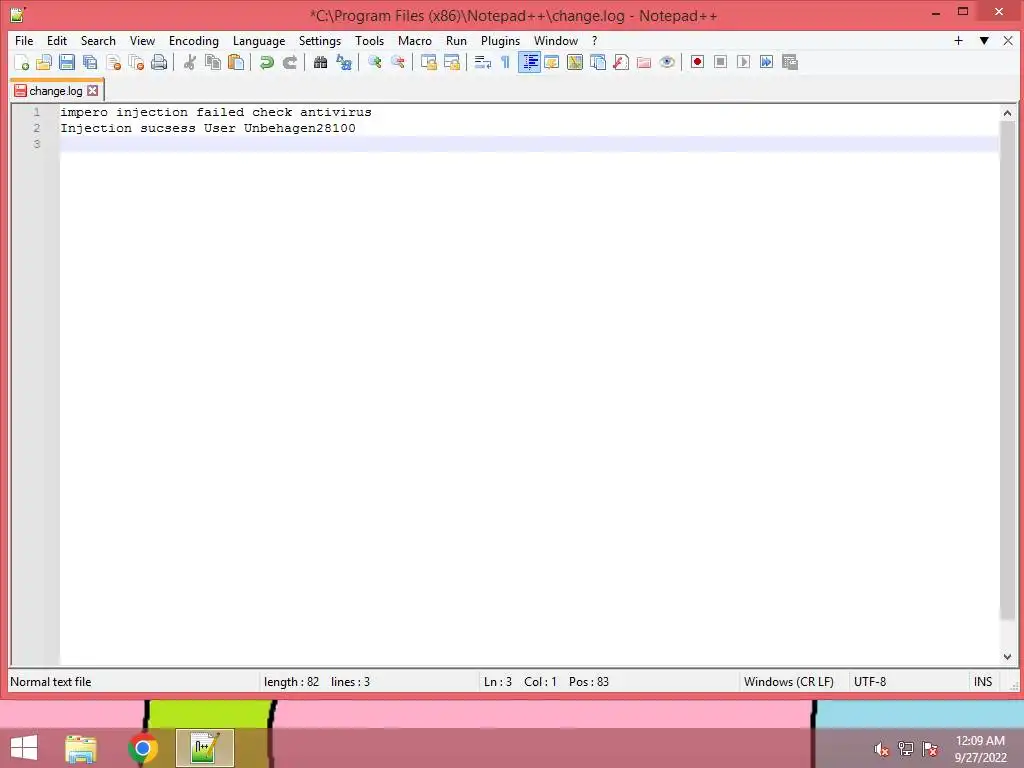Click the Close All toolbar icon
1024x768 pixels.
(x=136, y=62)
